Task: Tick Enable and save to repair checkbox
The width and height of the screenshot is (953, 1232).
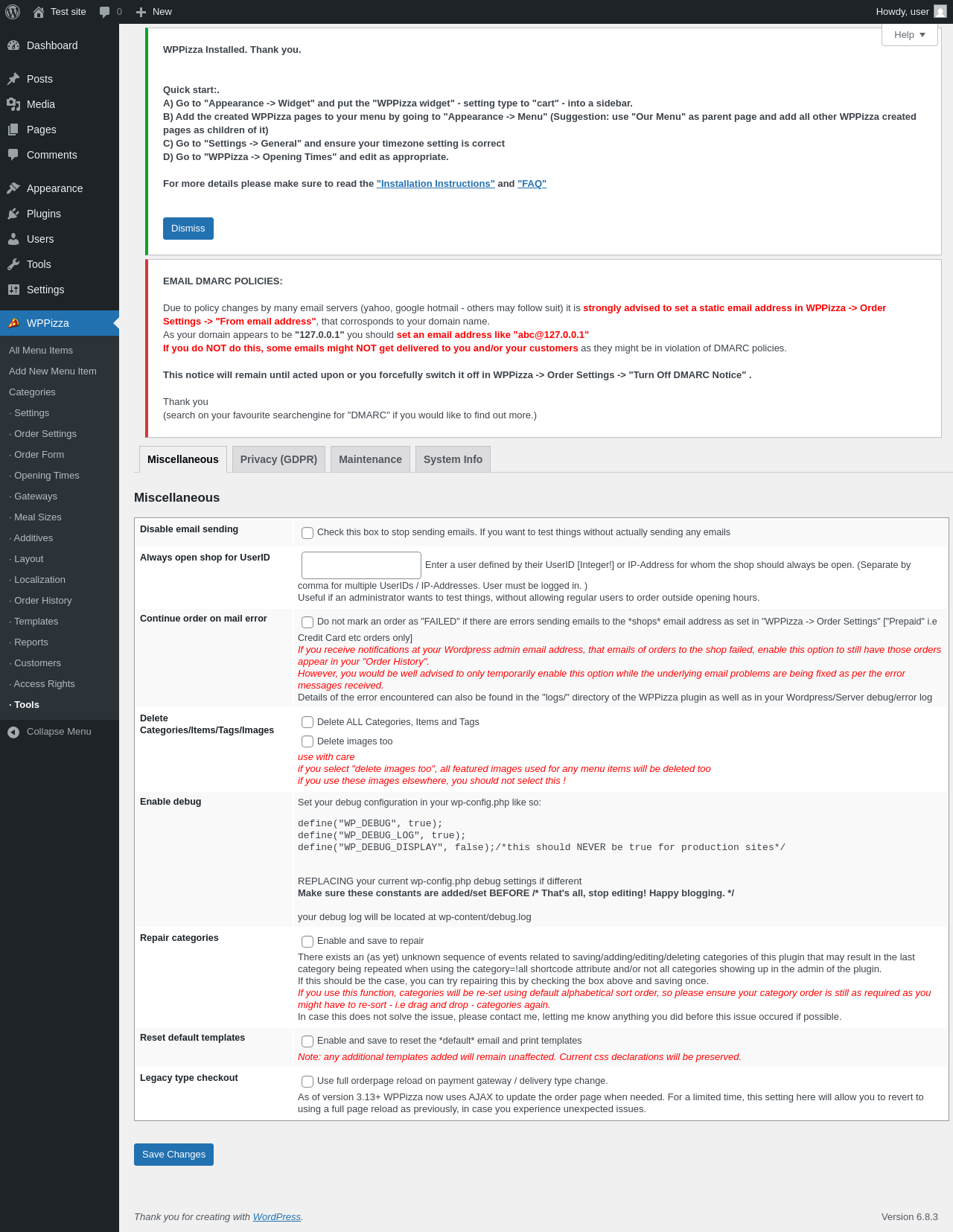Action: tap(307, 942)
